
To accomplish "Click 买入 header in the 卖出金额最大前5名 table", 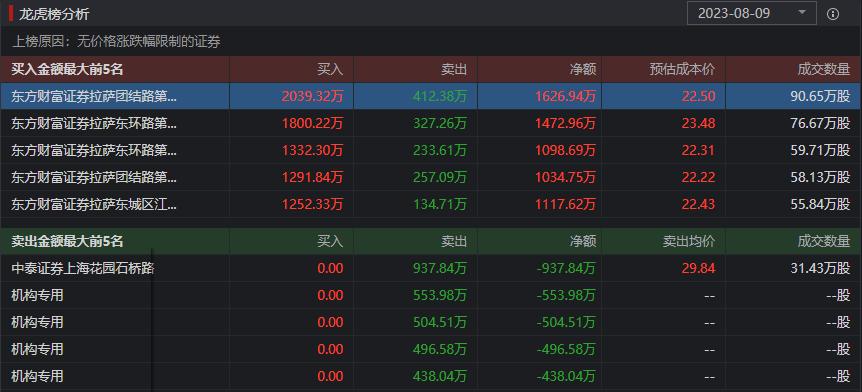I will pyautogui.click(x=330, y=241).
